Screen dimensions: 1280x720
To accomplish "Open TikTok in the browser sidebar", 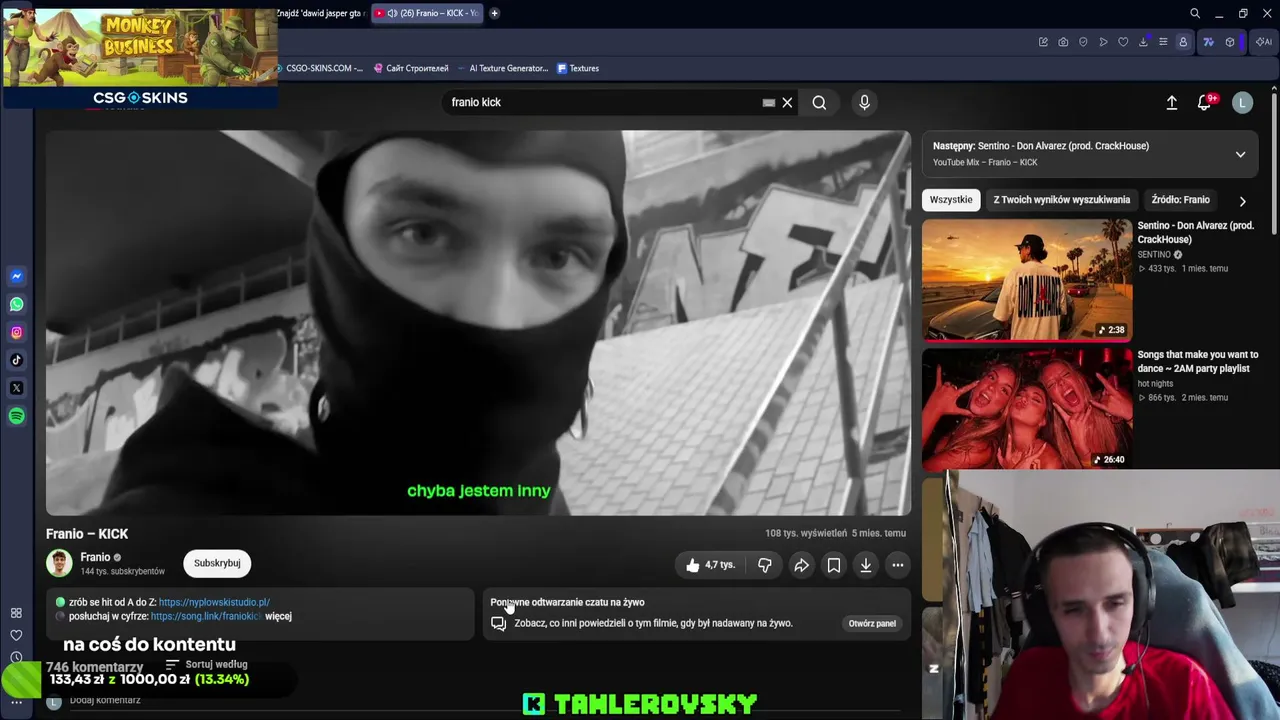I will [x=16, y=360].
